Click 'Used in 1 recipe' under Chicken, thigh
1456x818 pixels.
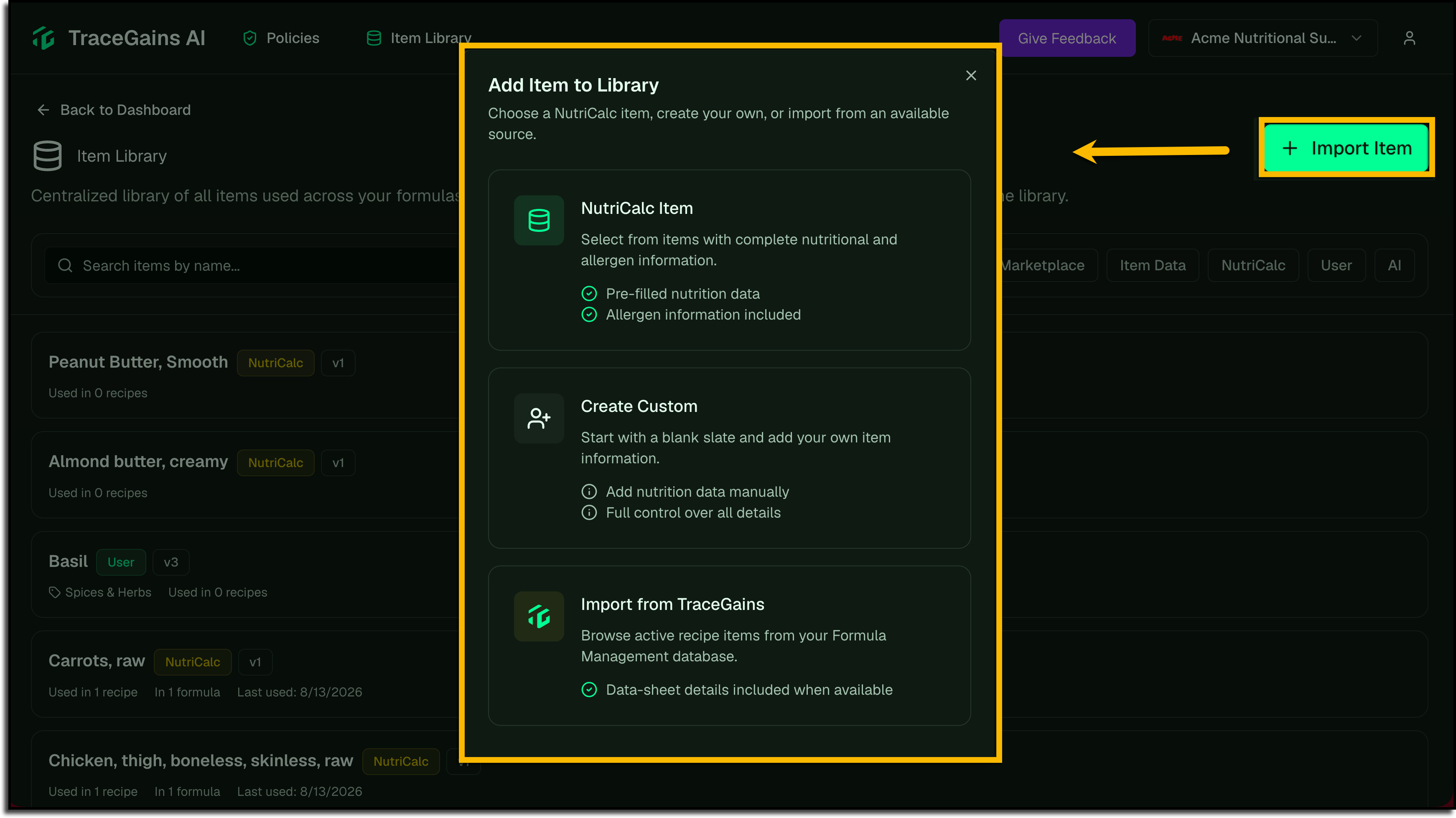pyautogui.click(x=93, y=791)
